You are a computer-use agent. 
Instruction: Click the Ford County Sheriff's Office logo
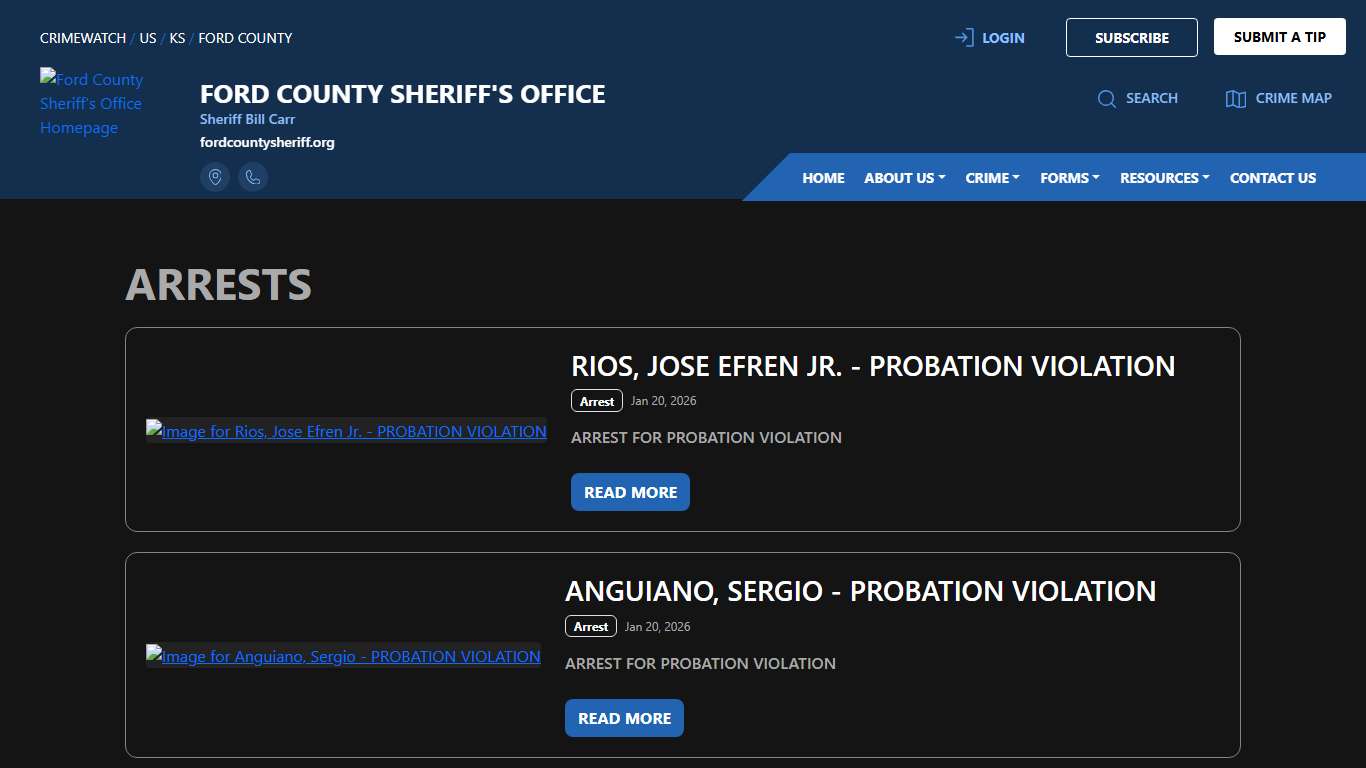(92, 103)
